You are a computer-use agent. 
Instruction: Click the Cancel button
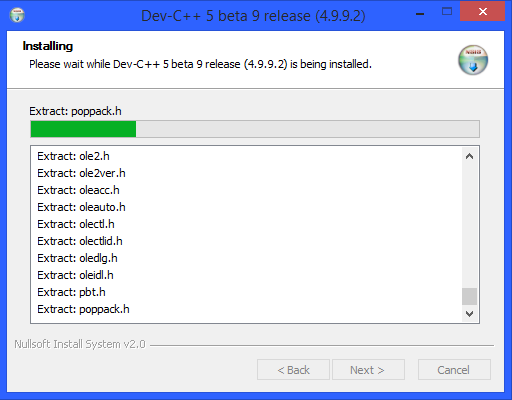pyautogui.click(x=454, y=370)
